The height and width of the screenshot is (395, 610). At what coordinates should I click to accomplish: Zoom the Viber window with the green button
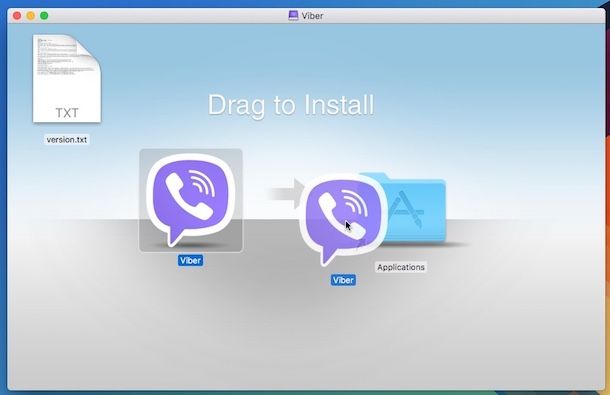(x=44, y=16)
